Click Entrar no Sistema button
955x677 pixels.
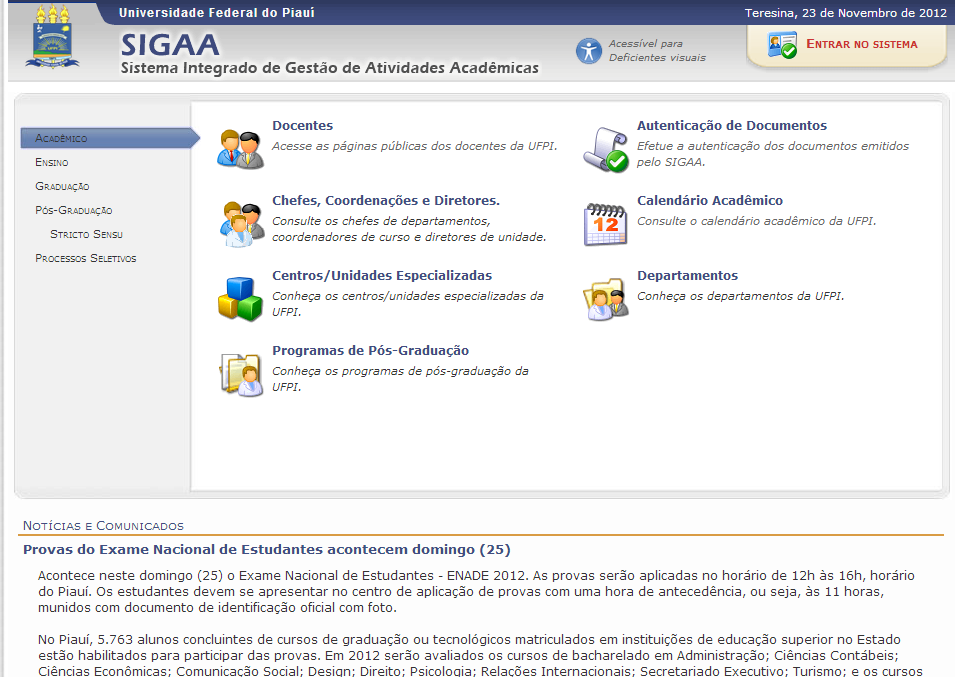pyautogui.click(x=847, y=45)
